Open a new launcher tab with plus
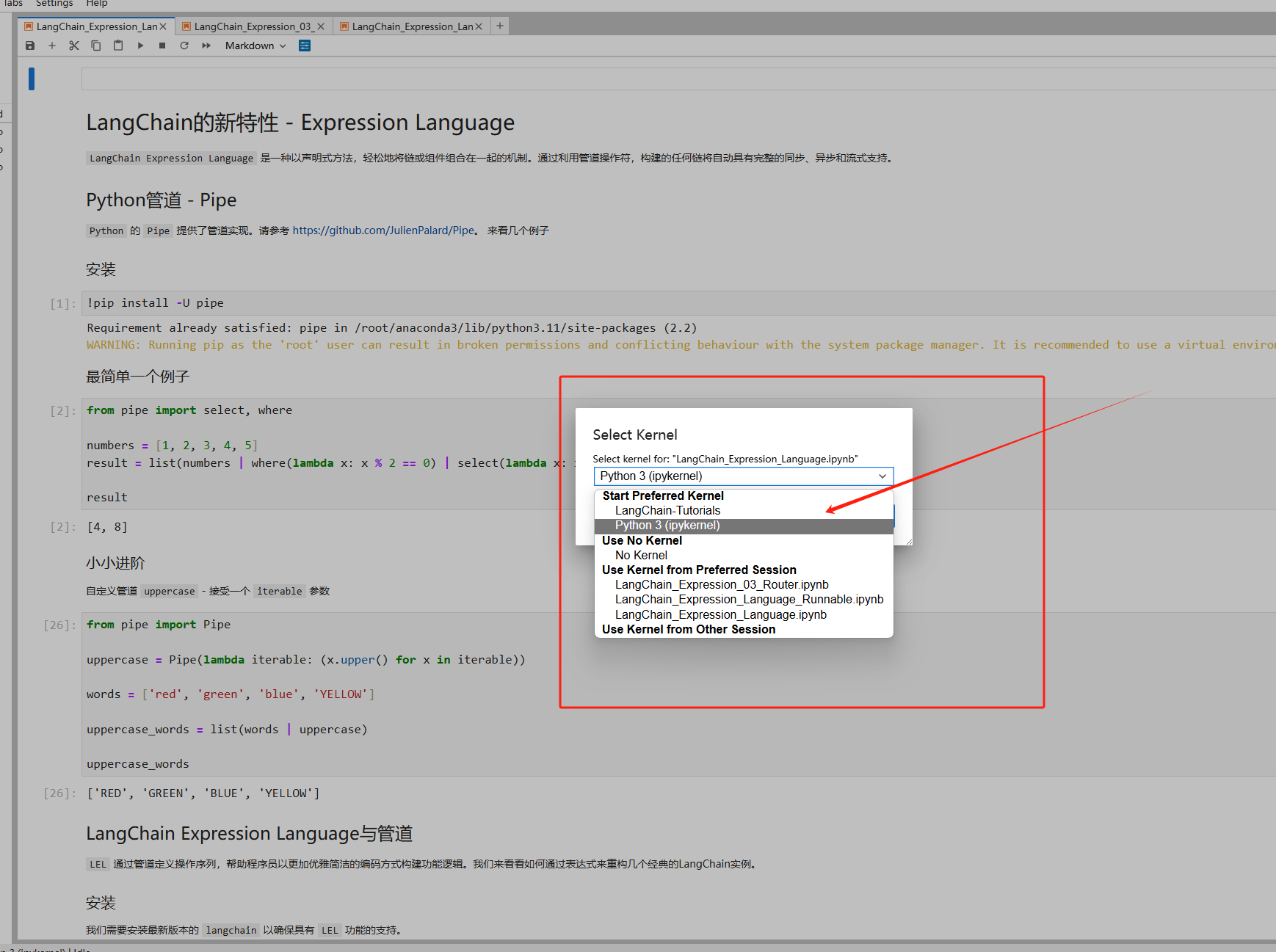This screenshot has width=1276, height=952. coord(500,26)
